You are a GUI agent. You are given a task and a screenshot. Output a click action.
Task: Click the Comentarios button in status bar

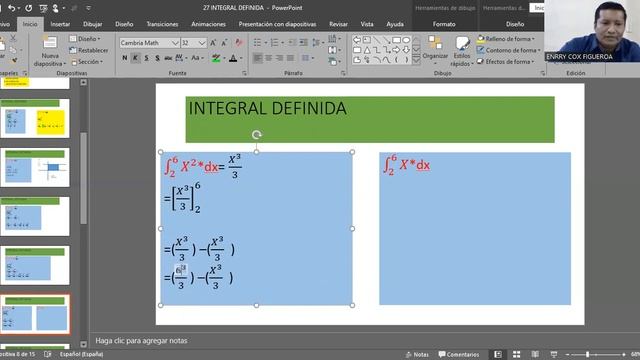pos(459,354)
